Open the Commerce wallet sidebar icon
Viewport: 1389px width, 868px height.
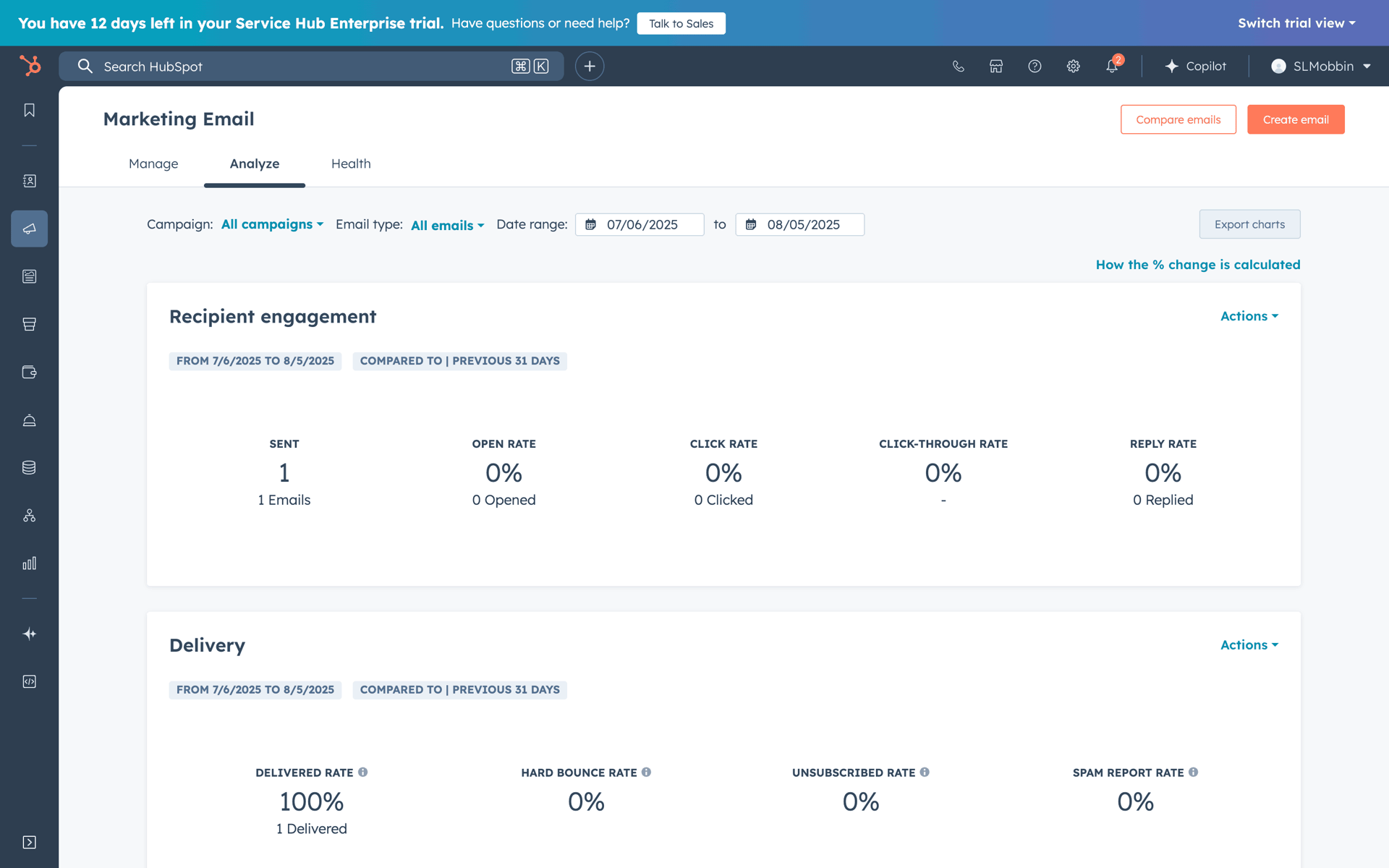click(x=29, y=372)
